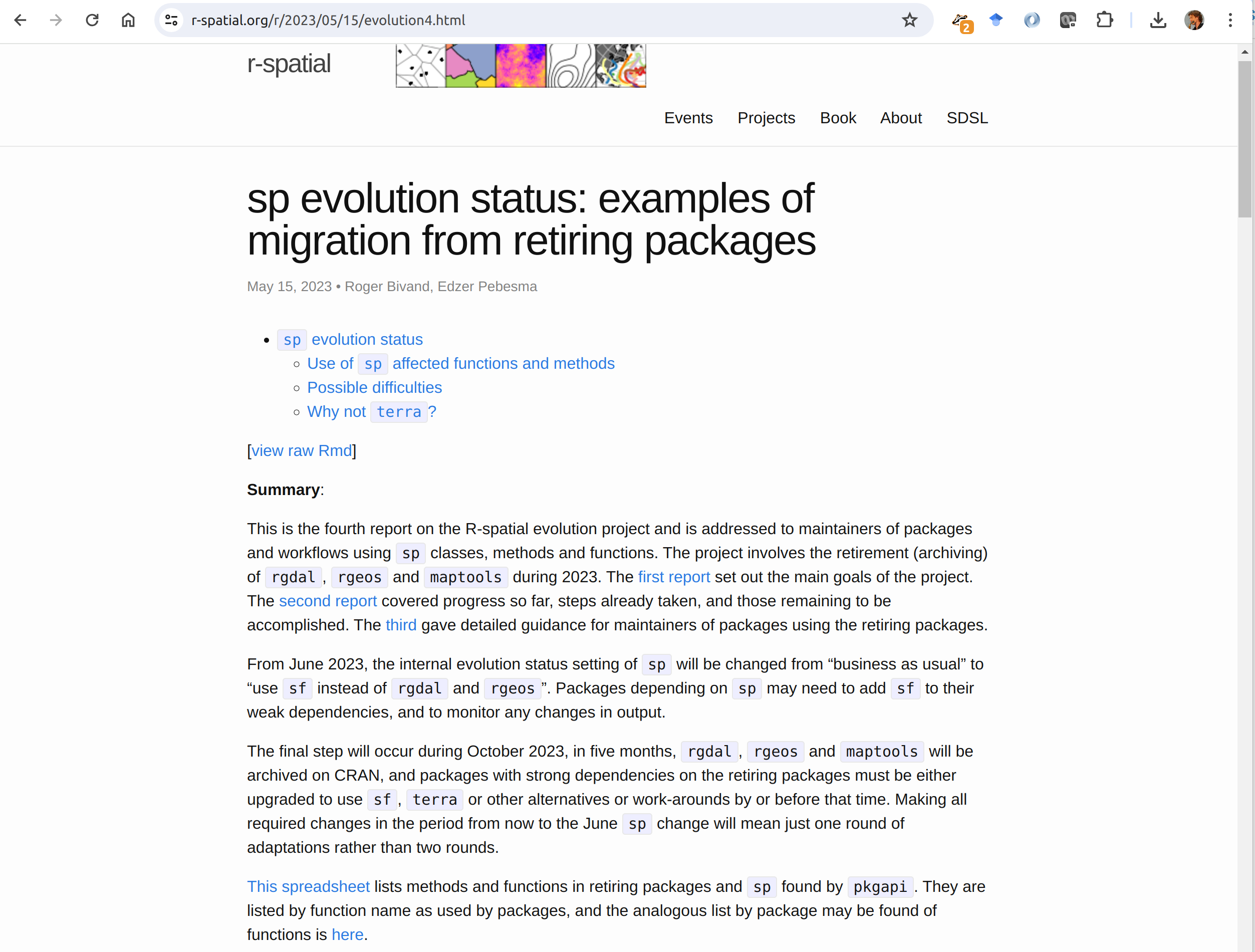Open the profile avatar menu
1255x952 pixels.
(x=1194, y=21)
